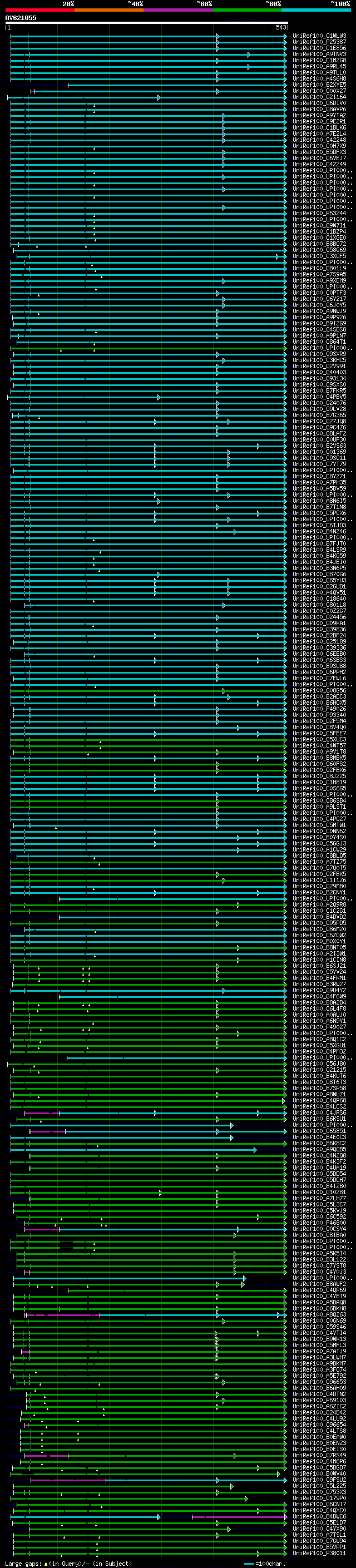Click the UniRef100_Q5XUC3 label

319,740
